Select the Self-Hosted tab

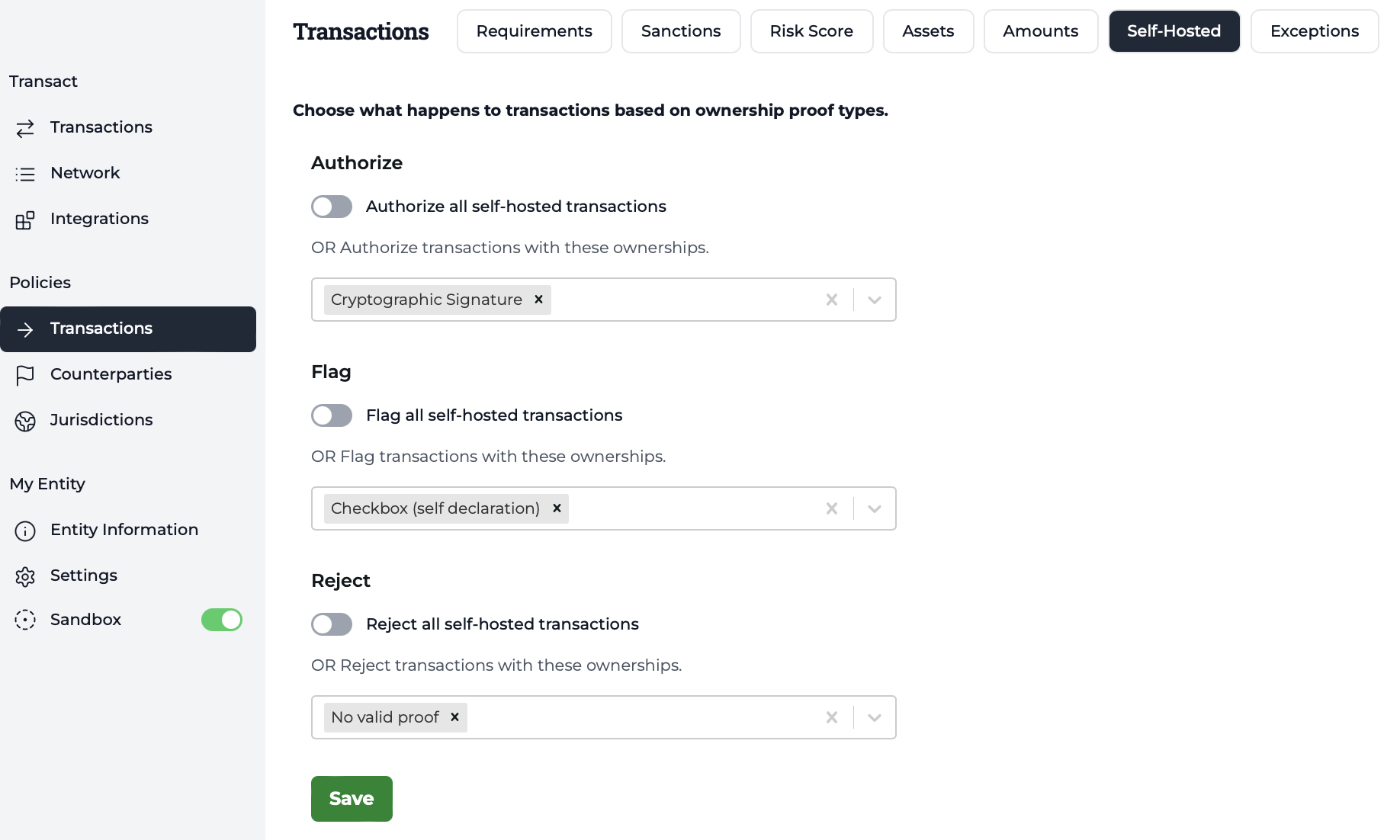click(x=1174, y=31)
